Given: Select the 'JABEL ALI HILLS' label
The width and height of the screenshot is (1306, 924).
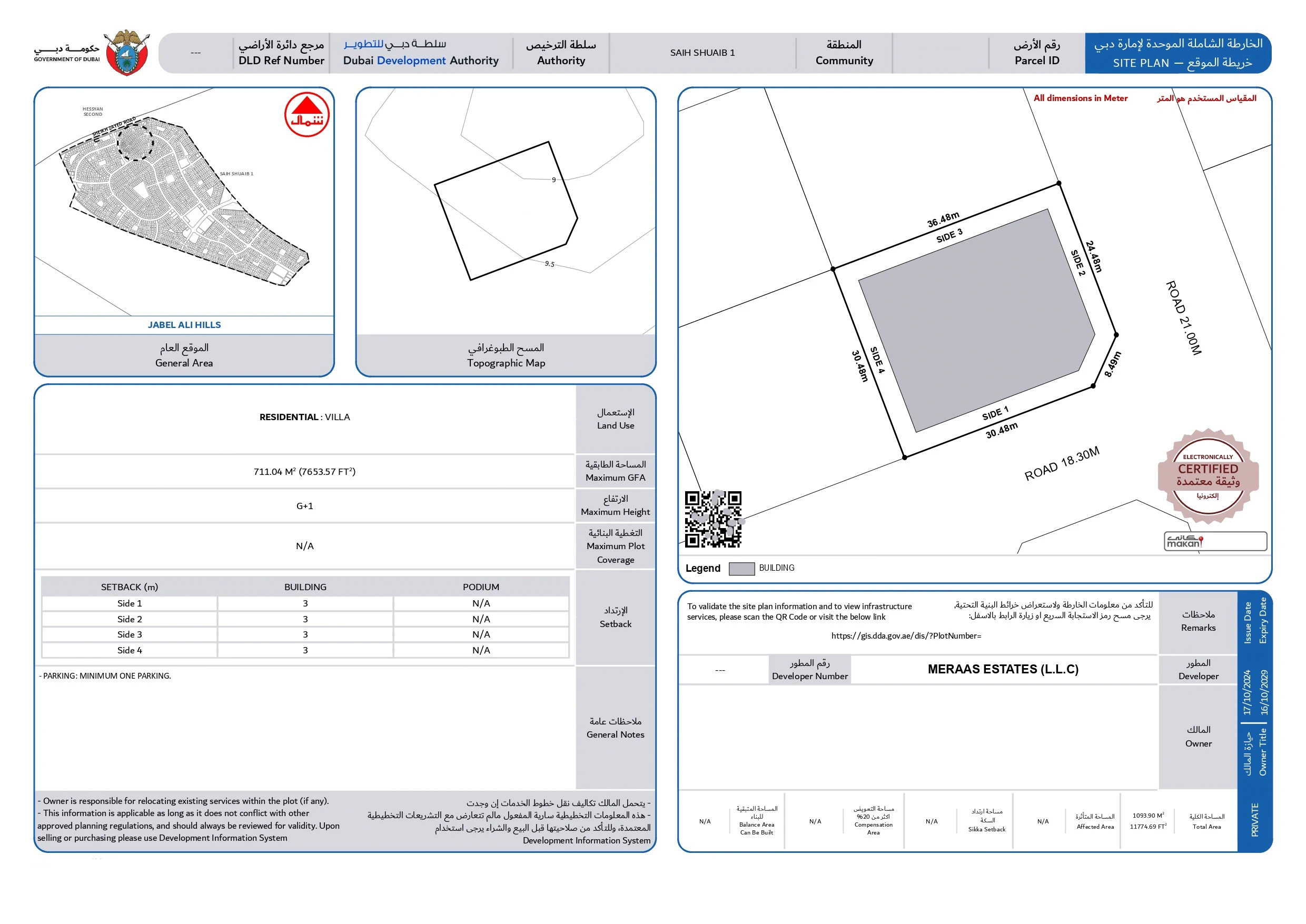Looking at the screenshot, I should (184, 325).
